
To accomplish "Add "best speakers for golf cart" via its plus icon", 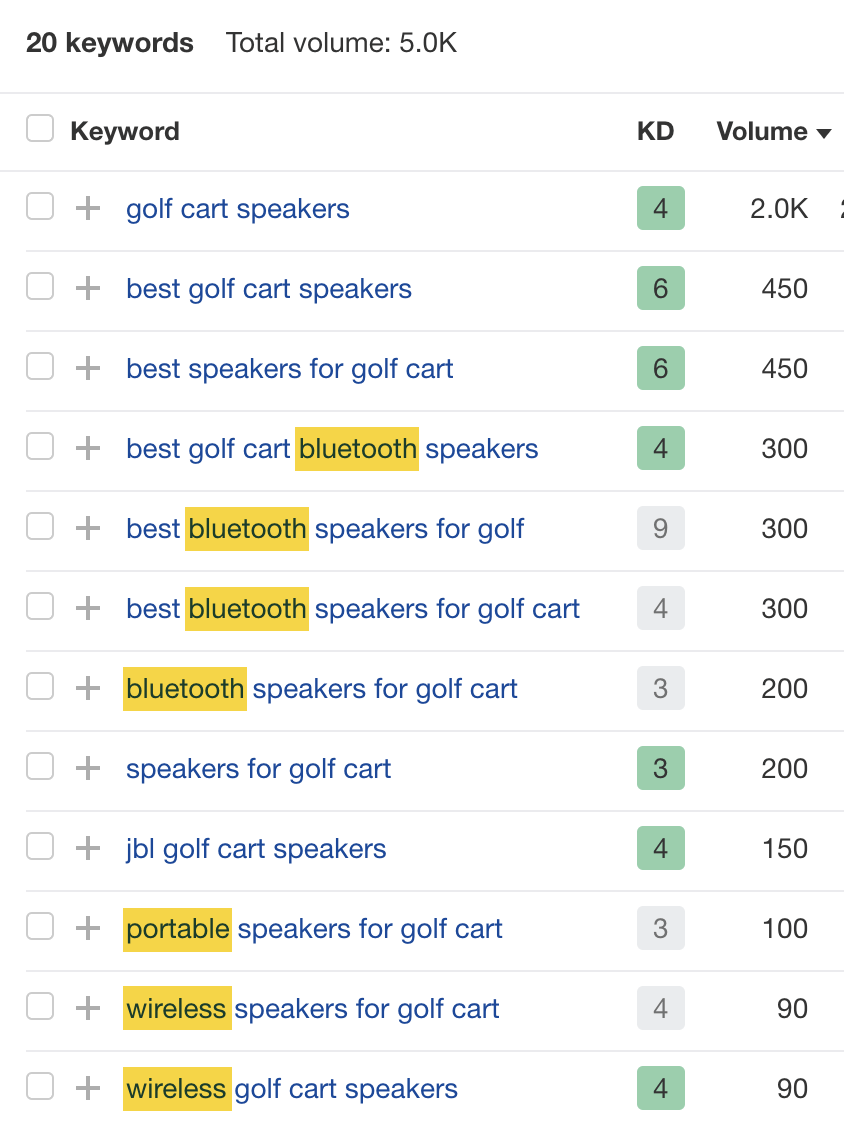I will 88,368.
